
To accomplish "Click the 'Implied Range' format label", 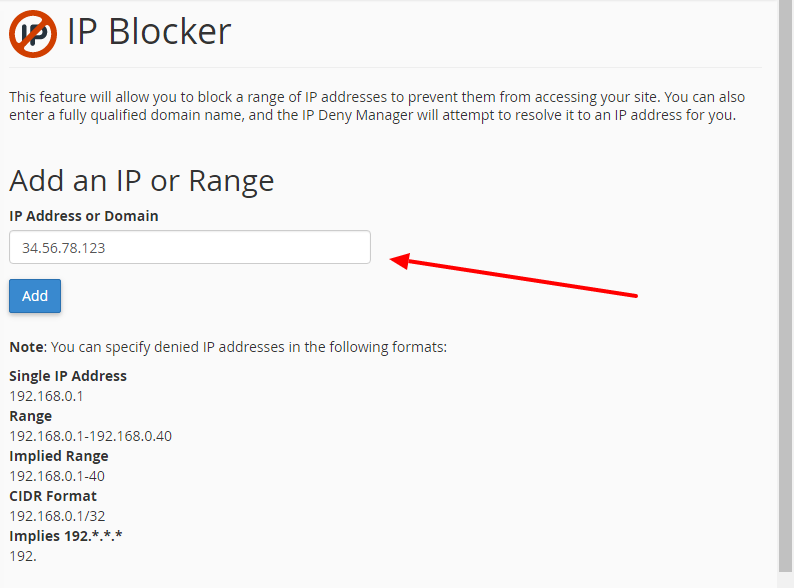I will (x=59, y=456).
